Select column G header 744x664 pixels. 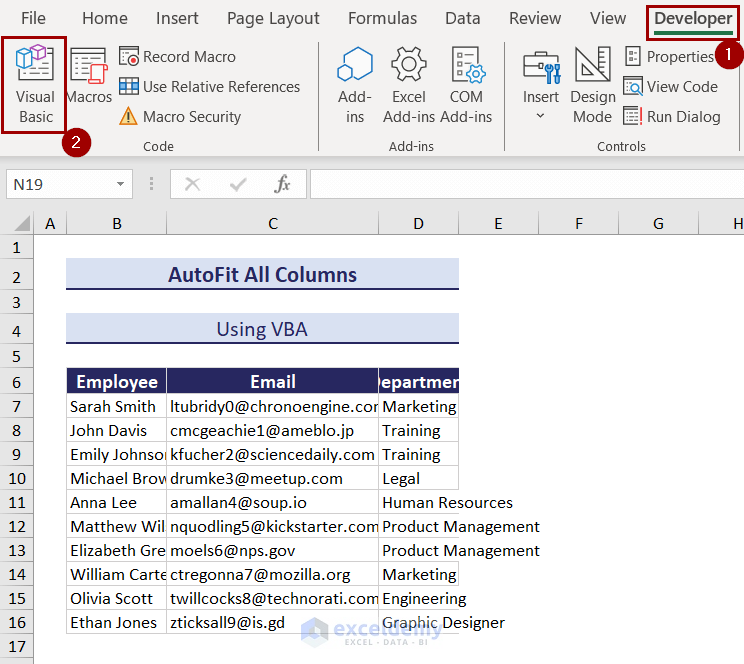point(659,224)
